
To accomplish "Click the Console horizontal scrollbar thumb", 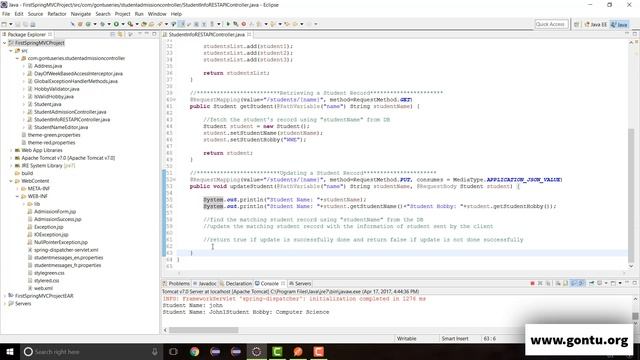I will point(204,330).
